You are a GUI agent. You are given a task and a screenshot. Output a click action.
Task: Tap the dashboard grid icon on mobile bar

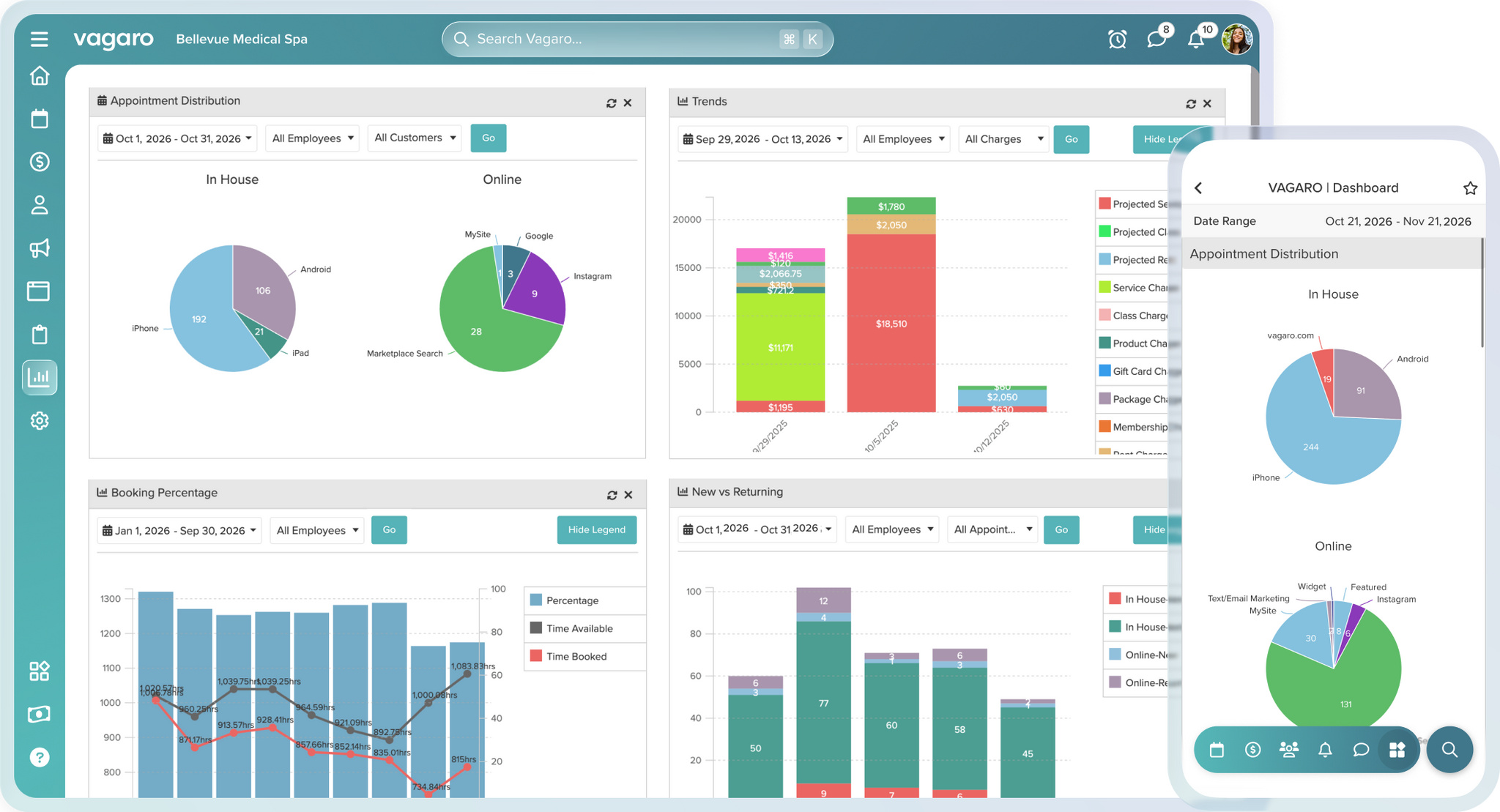coord(1397,750)
